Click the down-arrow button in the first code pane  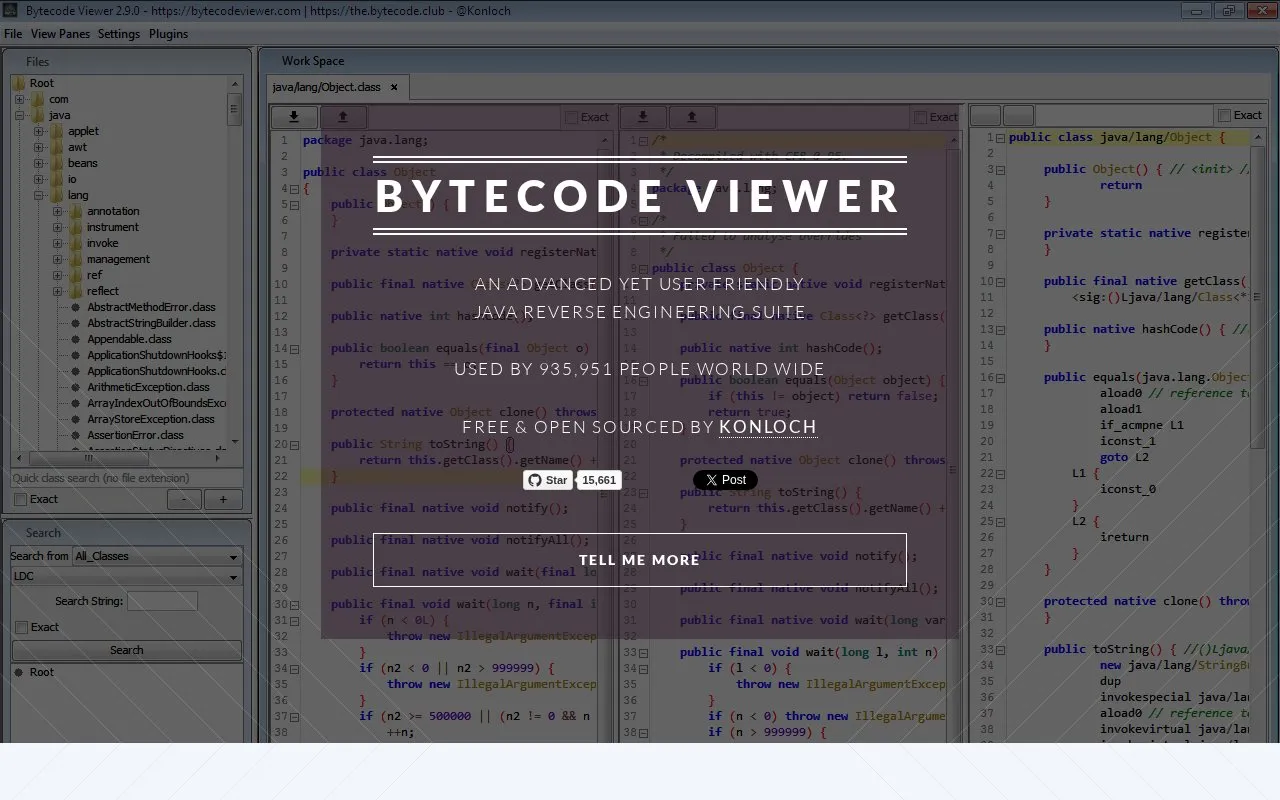pyautogui.click(x=295, y=117)
